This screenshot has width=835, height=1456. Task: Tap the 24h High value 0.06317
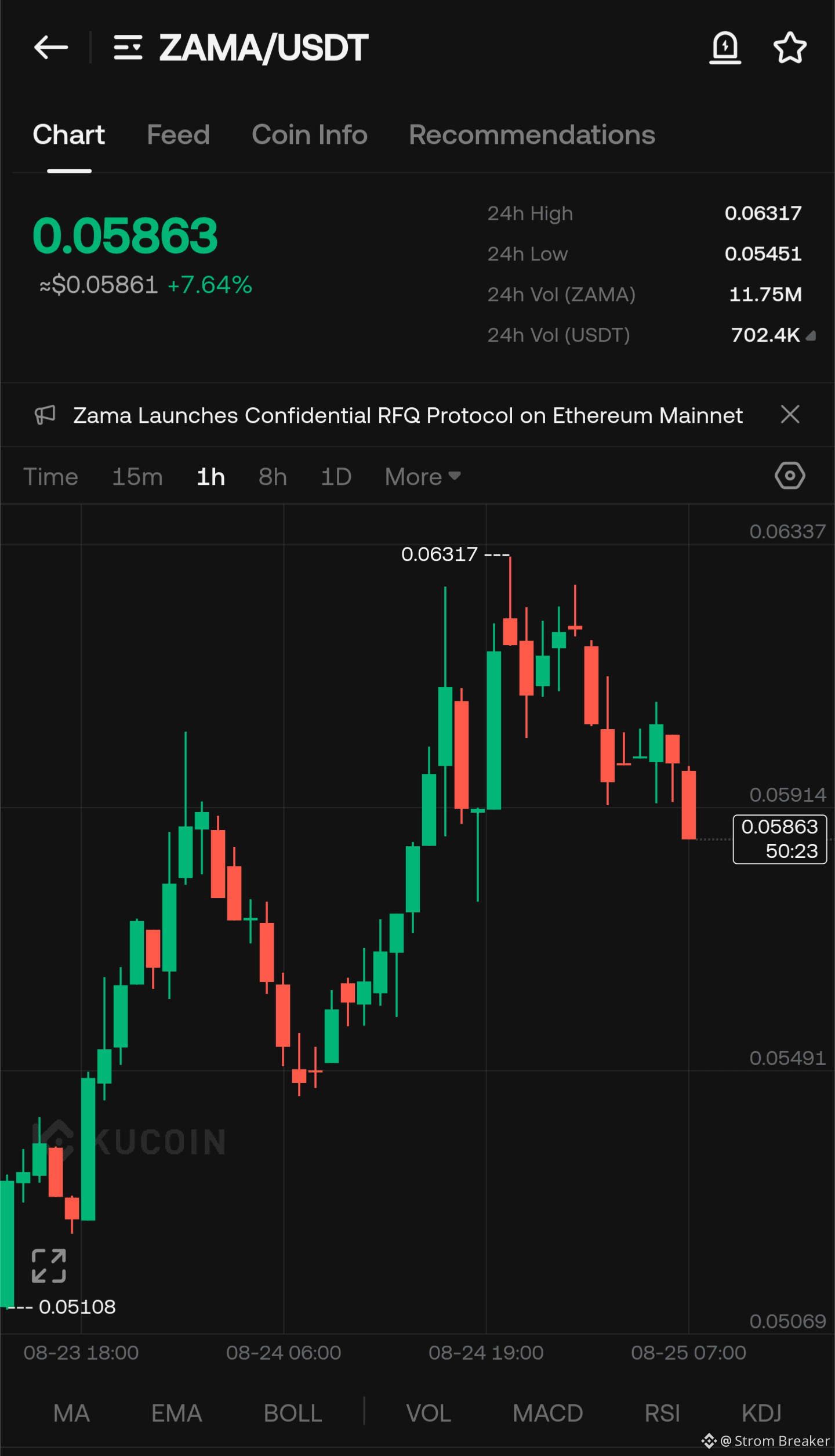pos(763,213)
